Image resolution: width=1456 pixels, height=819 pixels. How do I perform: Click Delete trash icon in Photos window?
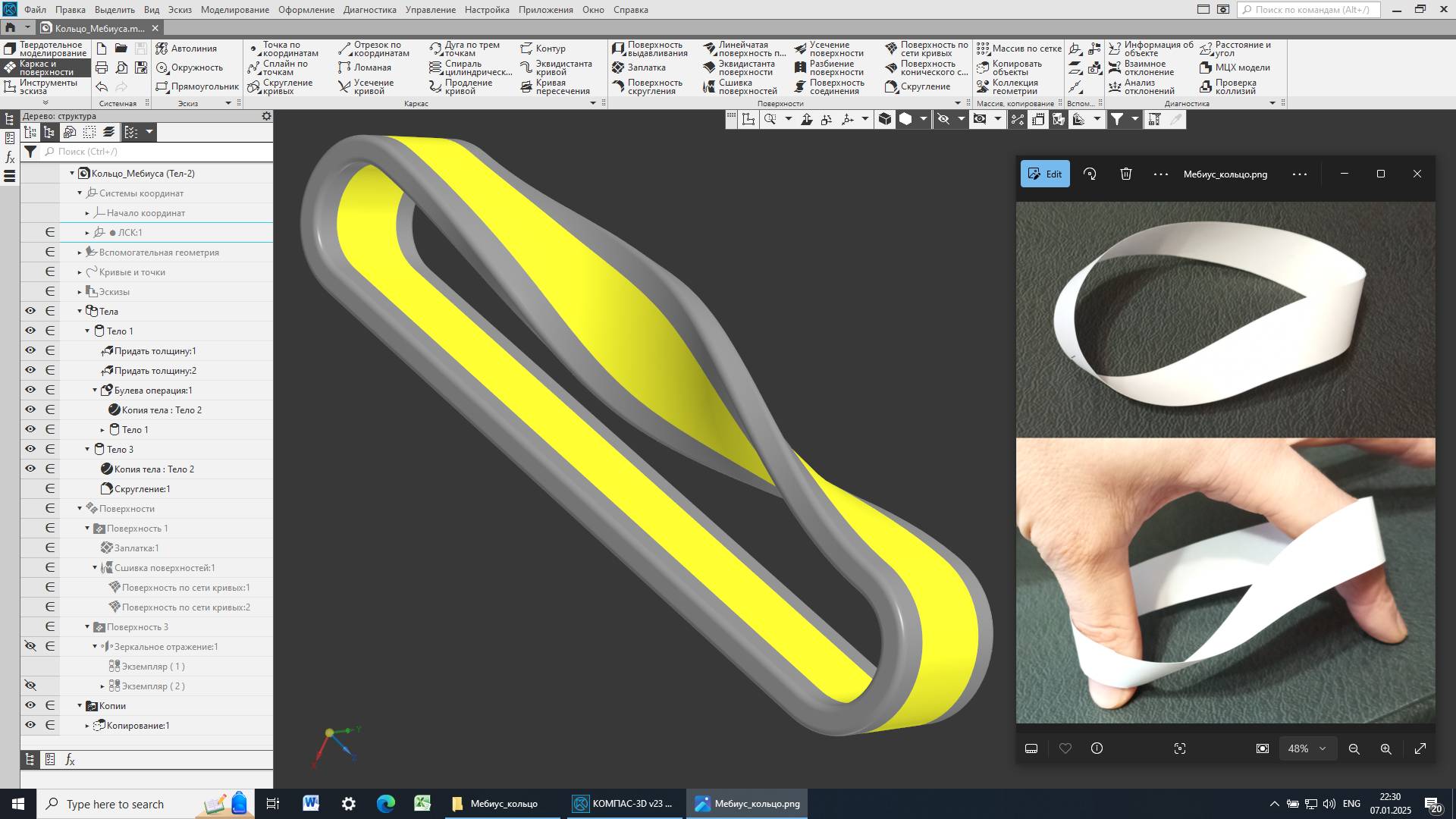point(1126,174)
